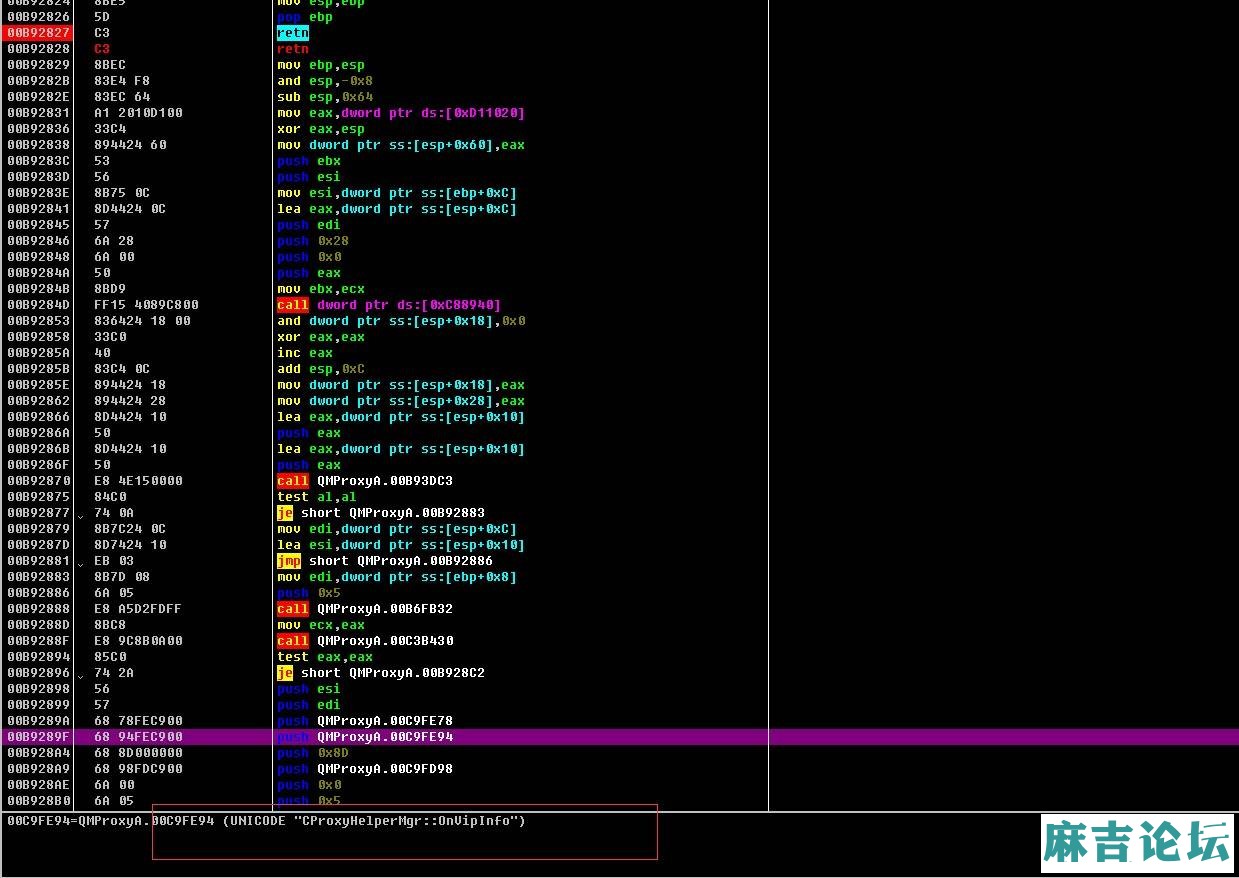Click the instruction 'call QMProxyA.00B6FB32'
The image size is (1239, 878).
pyautogui.click(x=365, y=609)
